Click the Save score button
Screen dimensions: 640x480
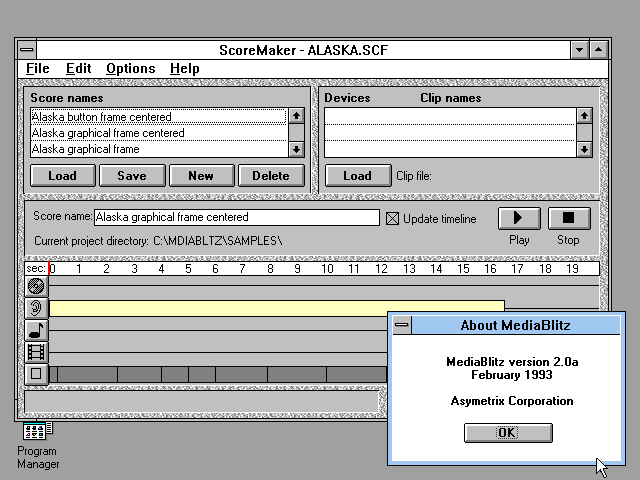132,176
